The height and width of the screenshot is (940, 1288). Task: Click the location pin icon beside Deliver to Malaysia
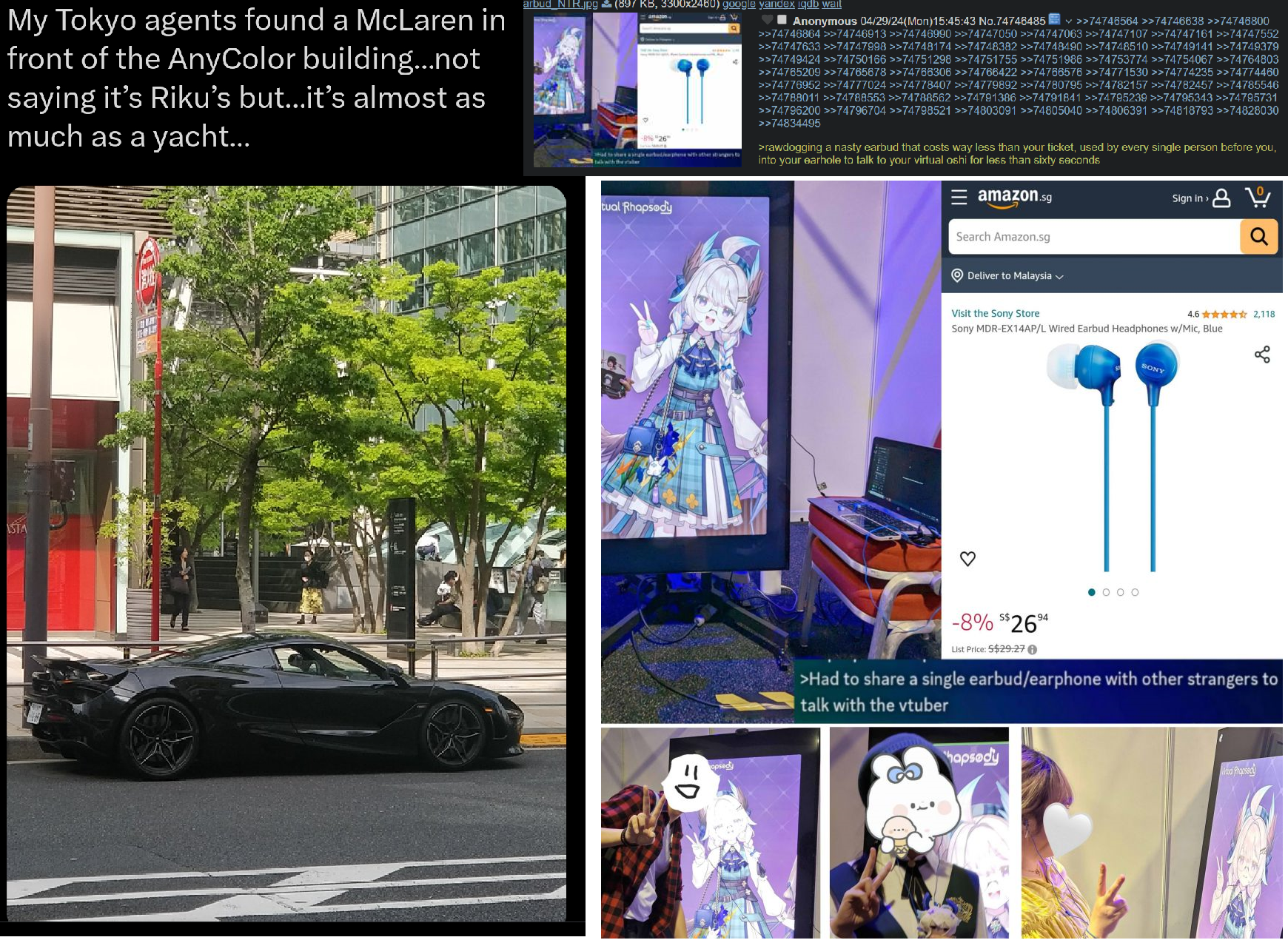click(x=957, y=276)
